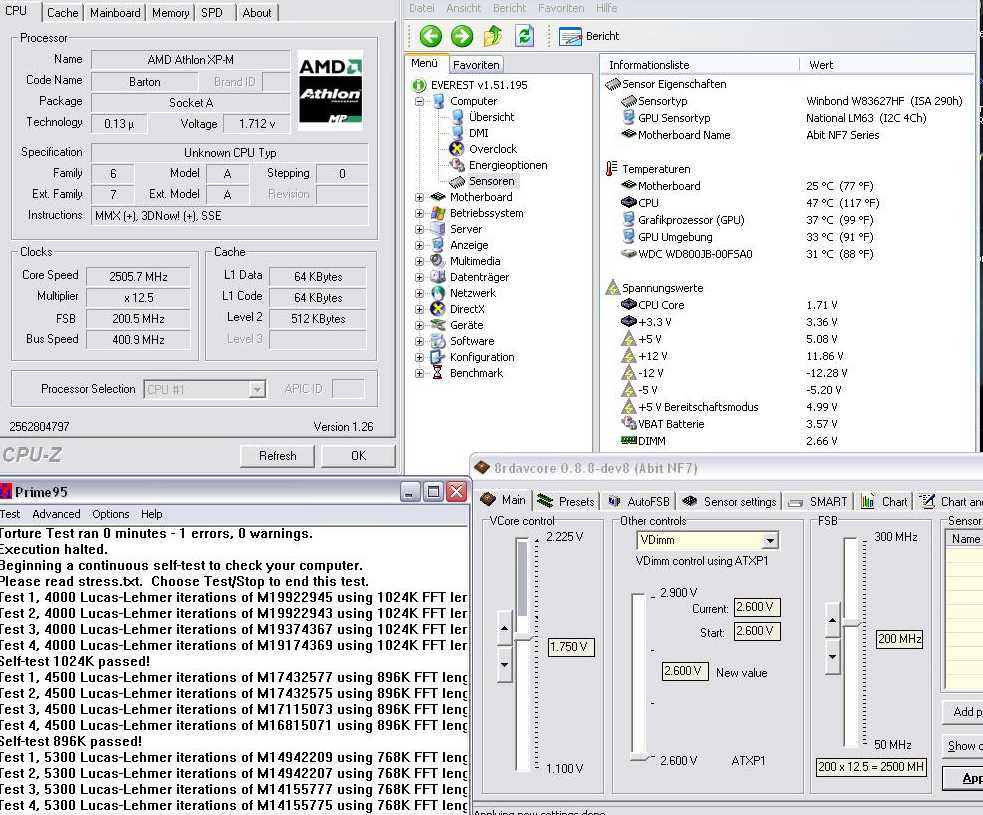The height and width of the screenshot is (815, 983).
Task: Switch to the Sensor settings tab in 8rdavcore
Action: (730, 501)
